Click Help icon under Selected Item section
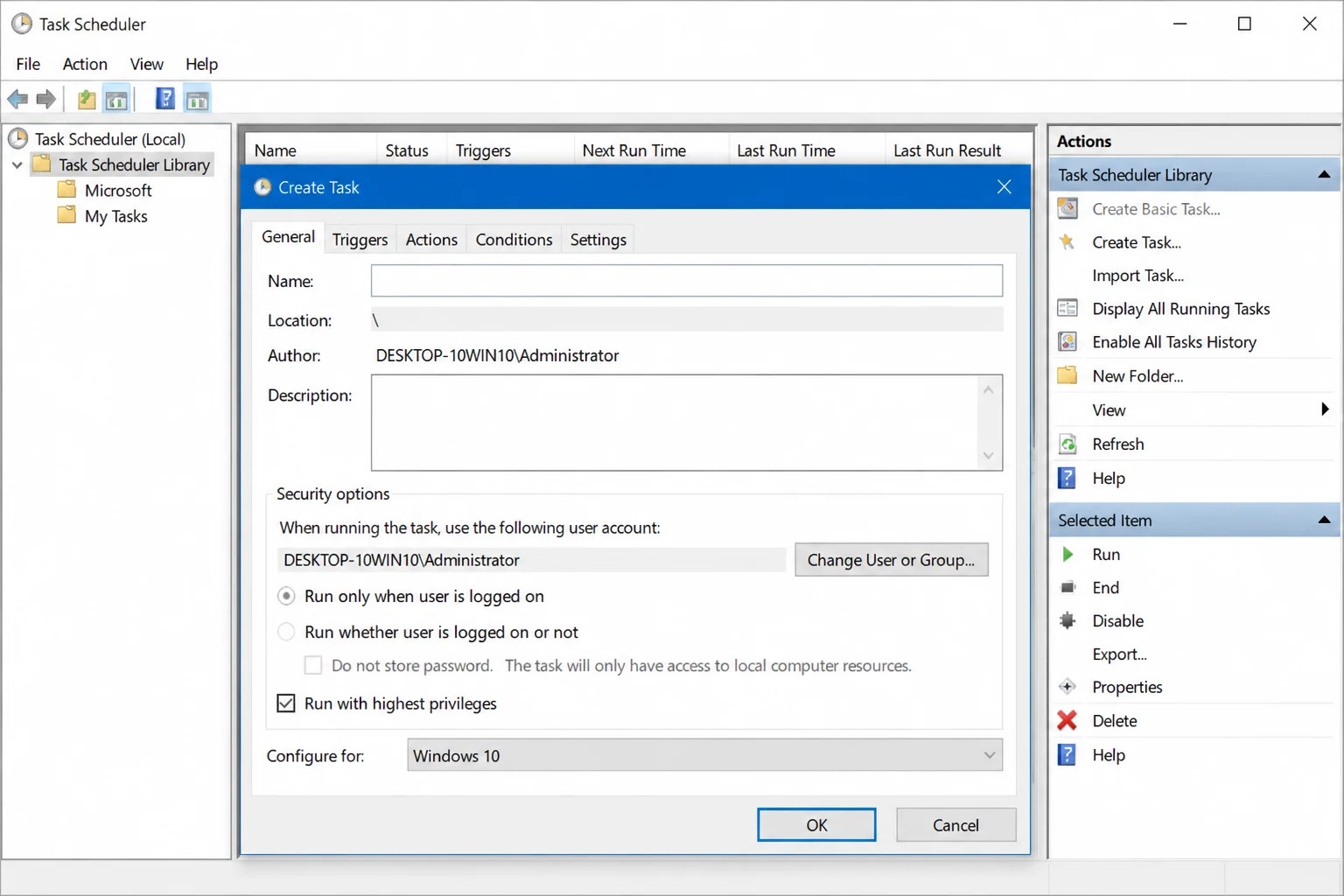The width and height of the screenshot is (1344, 896). point(1067,754)
